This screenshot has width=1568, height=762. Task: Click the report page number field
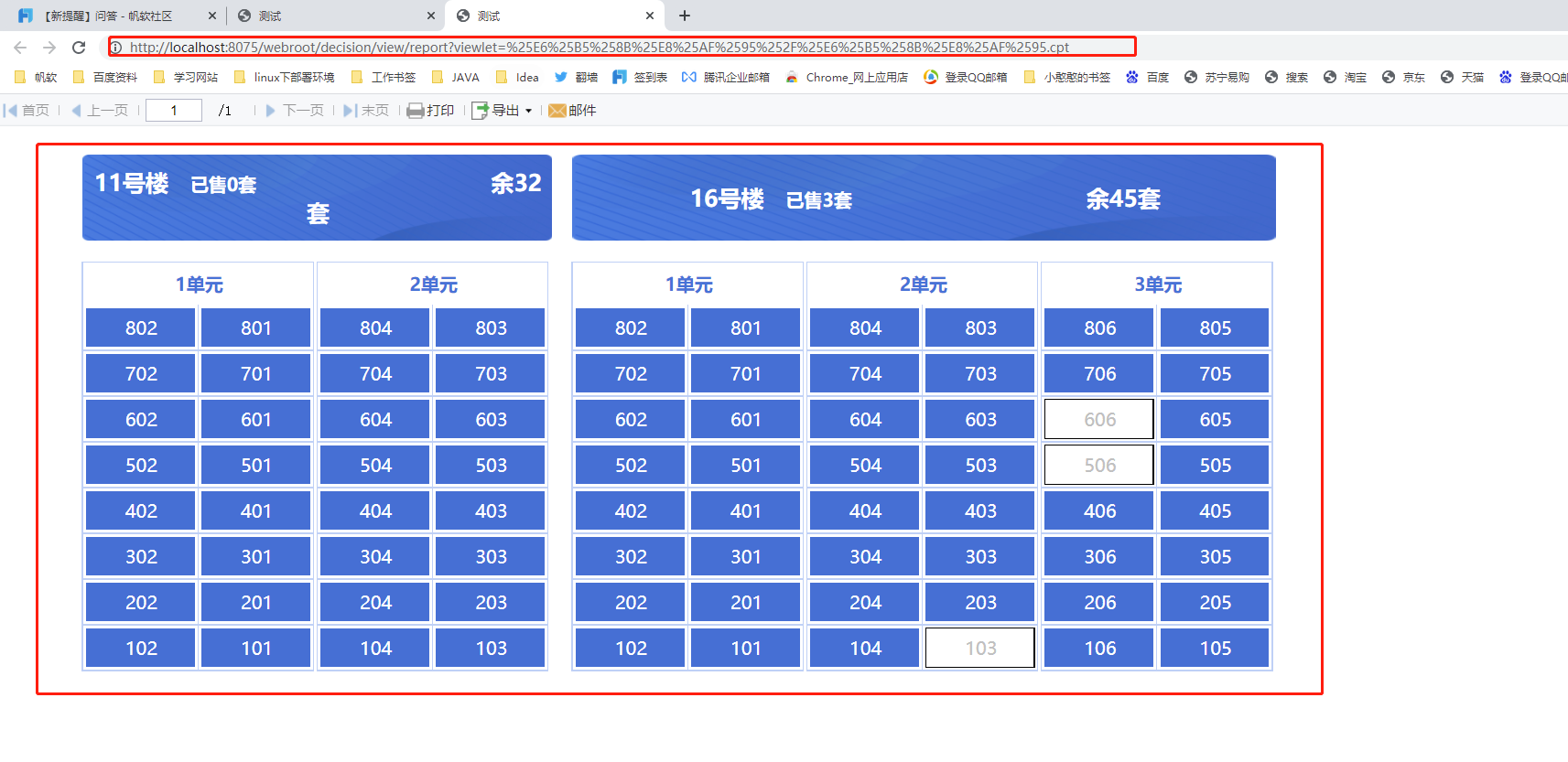174,111
